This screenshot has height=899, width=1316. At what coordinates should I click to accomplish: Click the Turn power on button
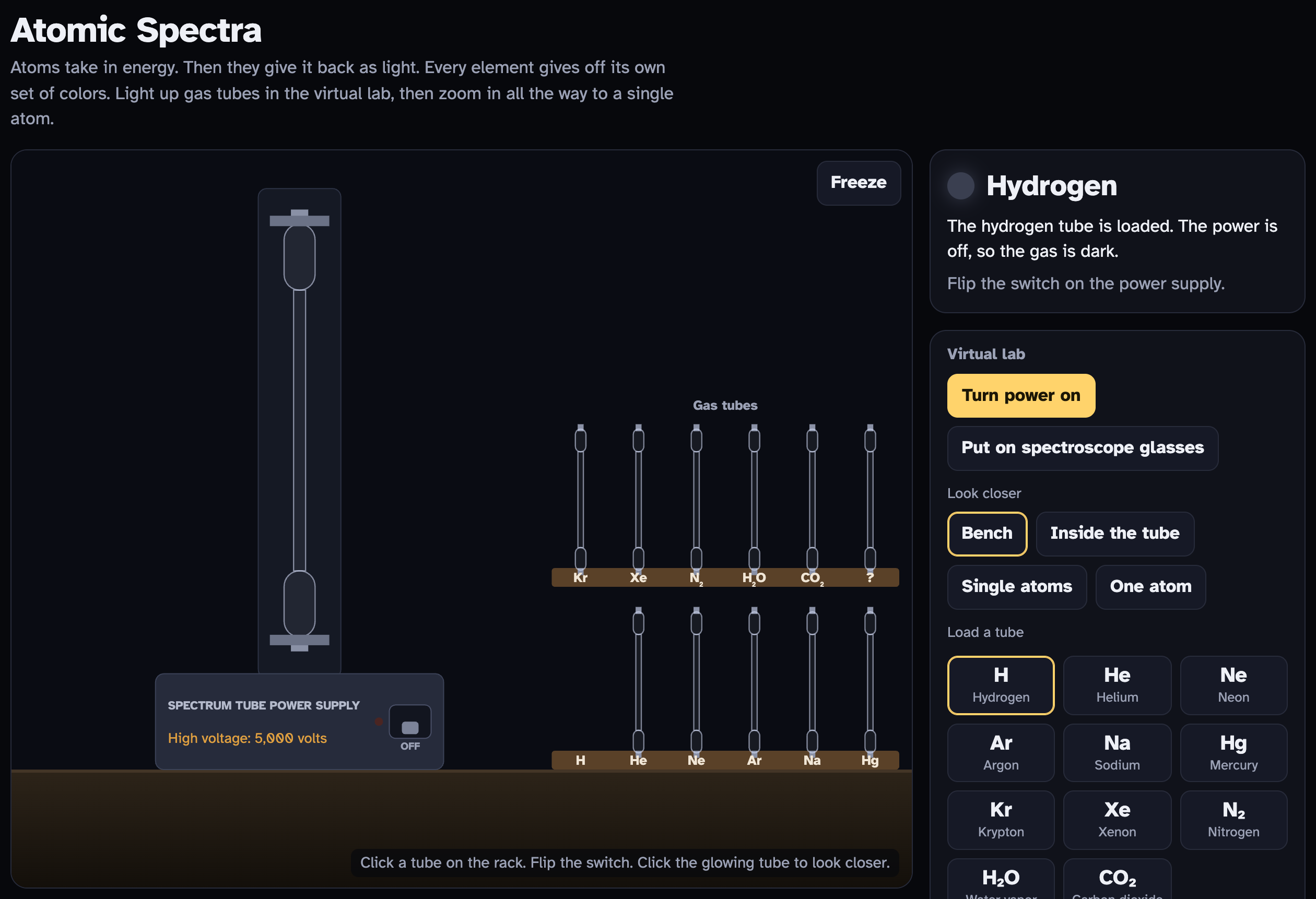(1021, 395)
